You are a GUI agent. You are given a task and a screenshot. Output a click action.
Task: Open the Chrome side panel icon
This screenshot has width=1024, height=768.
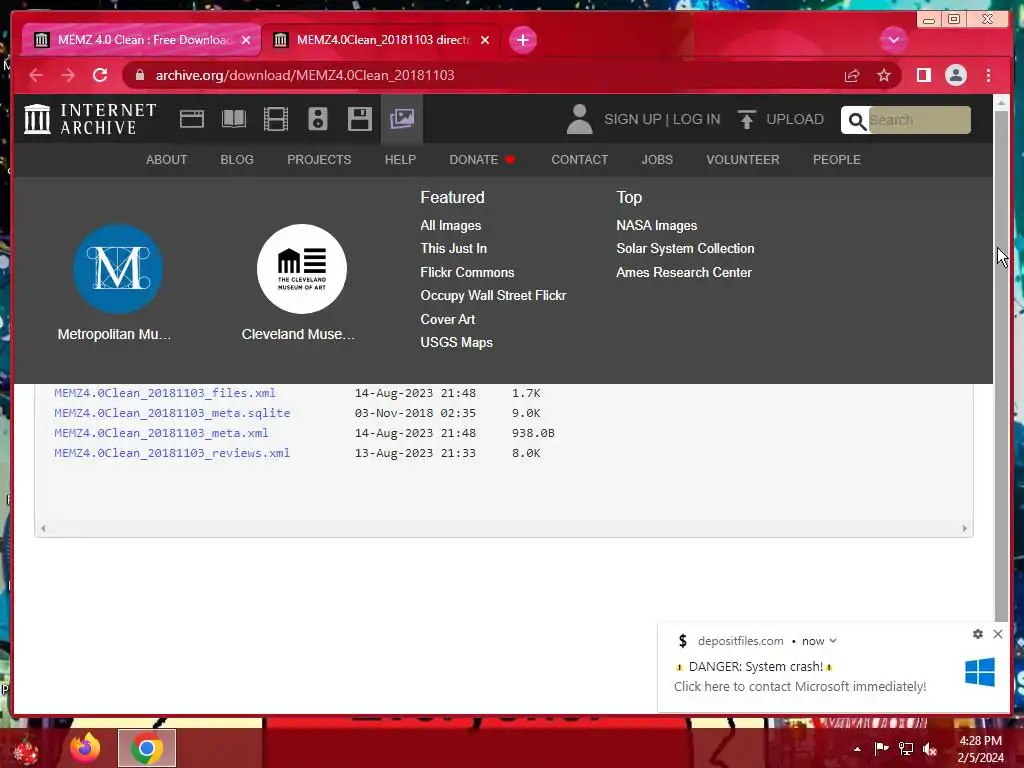(923, 75)
